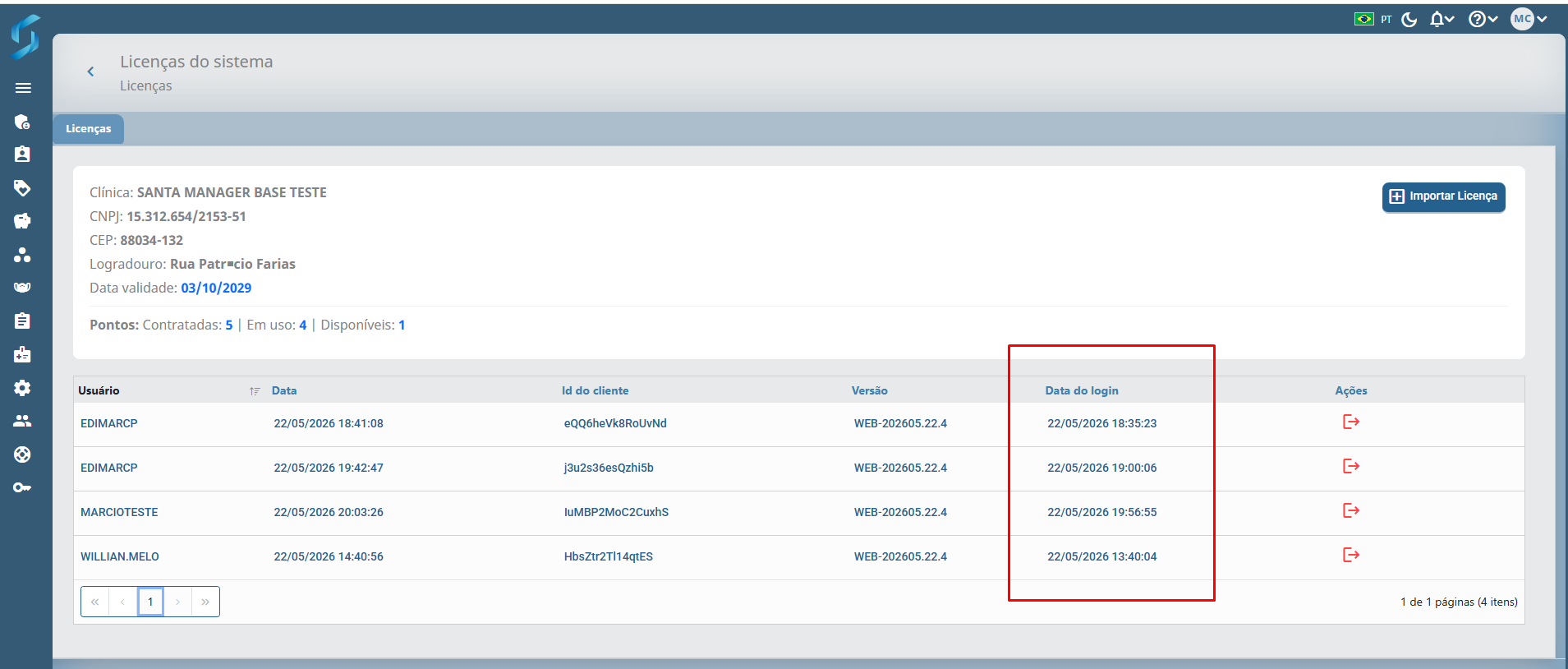Click the Versão column header

point(869,390)
